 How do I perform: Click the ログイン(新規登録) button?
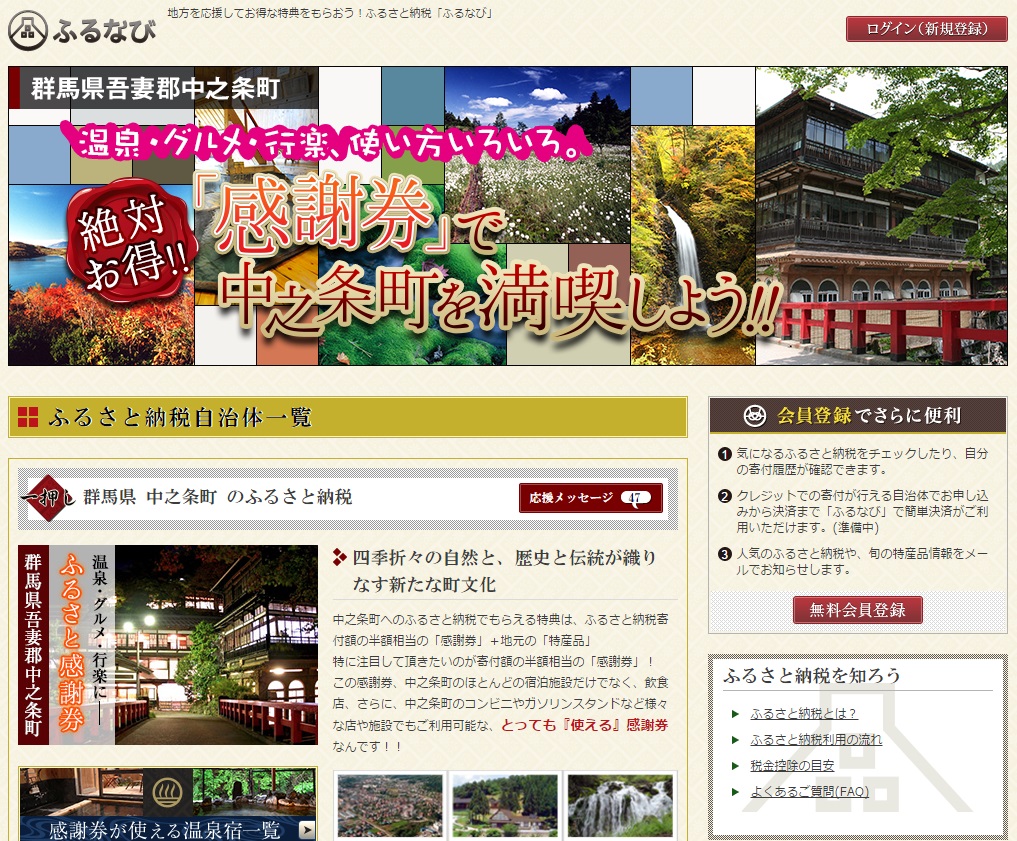[926, 29]
